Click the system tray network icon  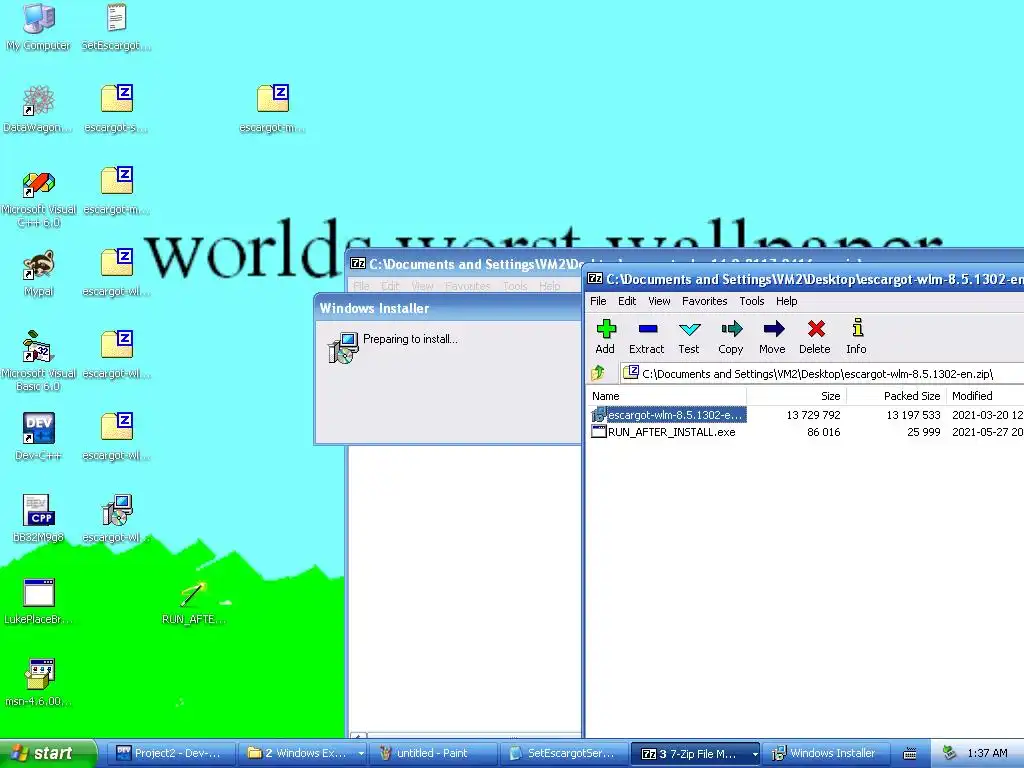point(950,753)
